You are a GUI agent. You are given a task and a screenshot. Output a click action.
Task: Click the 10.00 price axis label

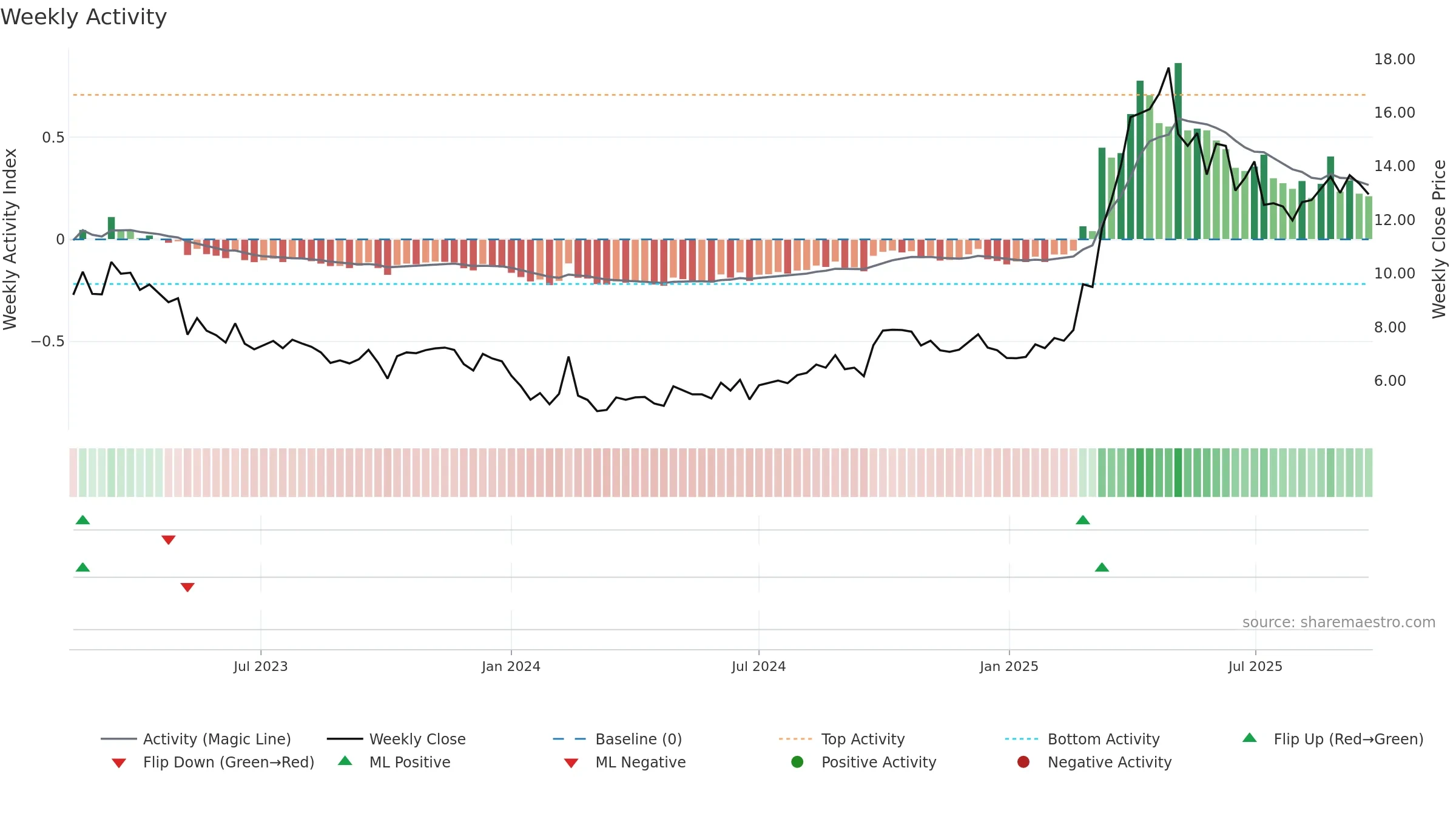[1395, 274]
